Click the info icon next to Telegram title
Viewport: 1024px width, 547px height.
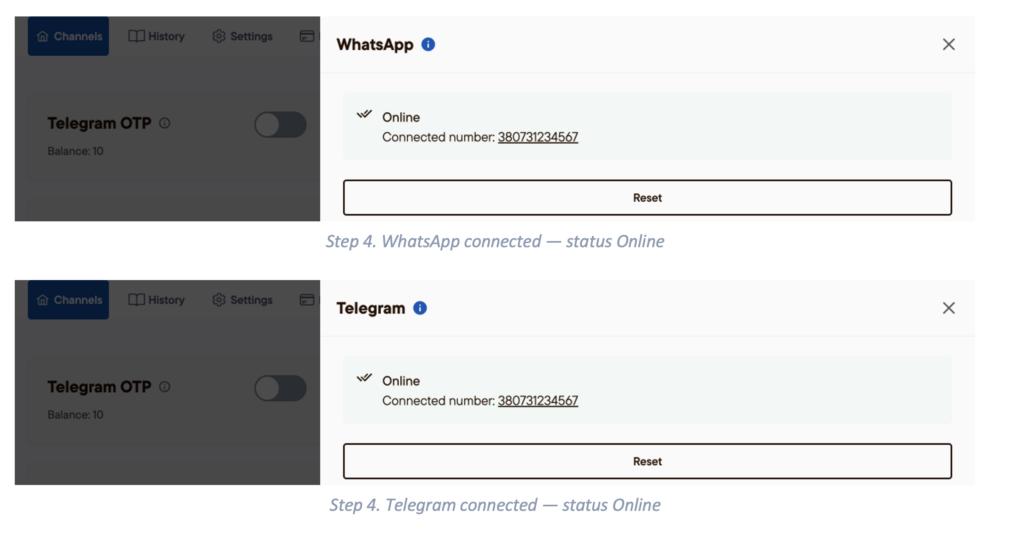tap(420, 308)
